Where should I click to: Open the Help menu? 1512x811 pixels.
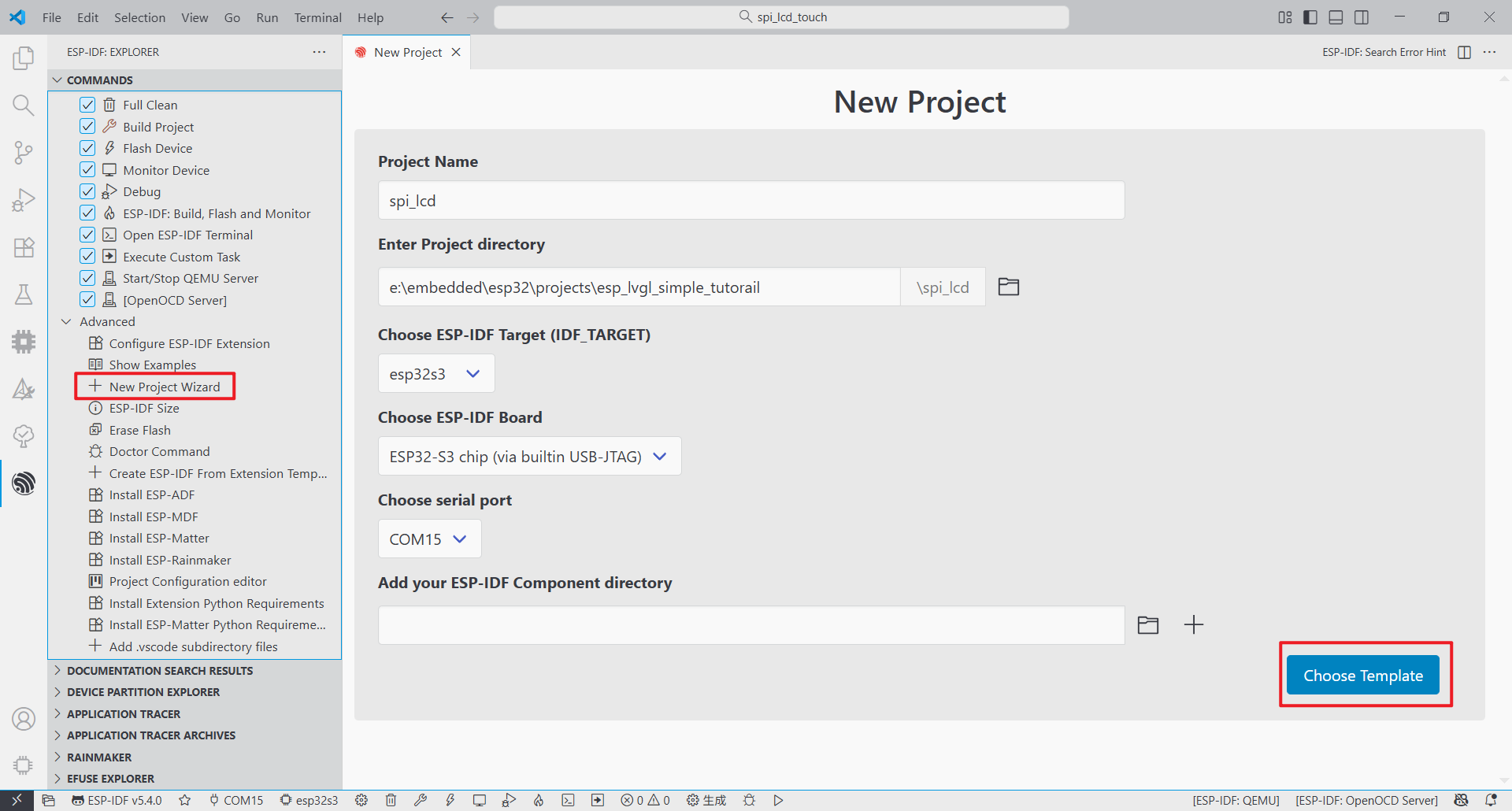[x=370, y=17]
